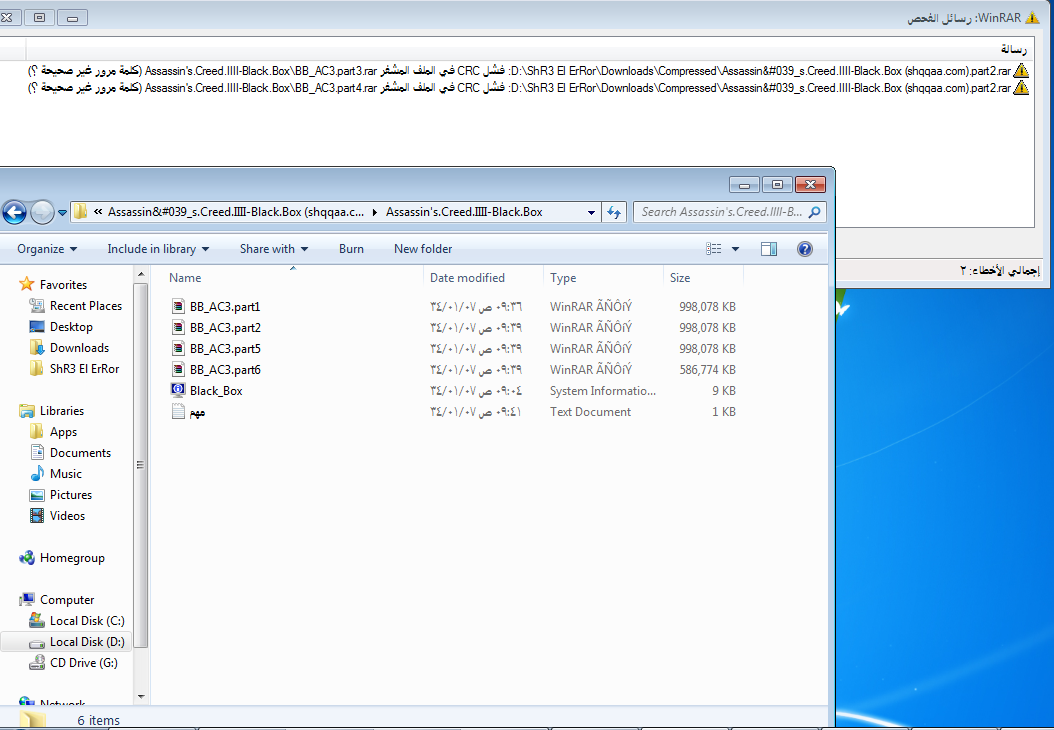This screenshot has width=1054, height=730.
Task: Click the warning icon on the part4 error row
Action: tap(1021, 87)
